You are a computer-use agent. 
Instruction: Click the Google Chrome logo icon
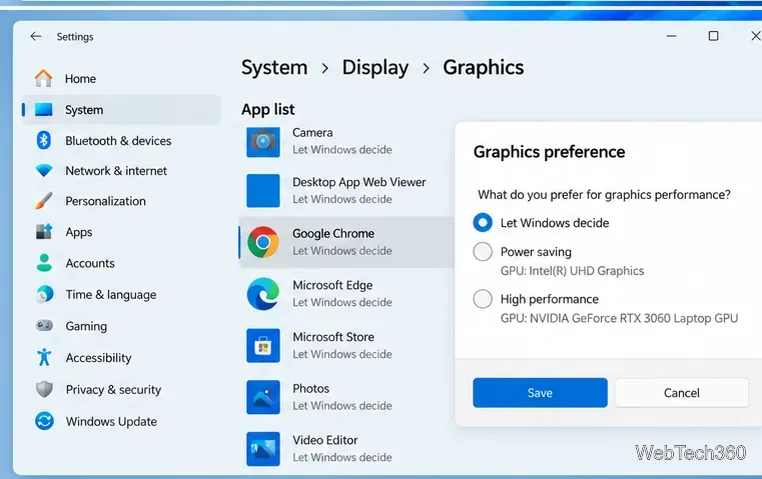click(263, 242)
